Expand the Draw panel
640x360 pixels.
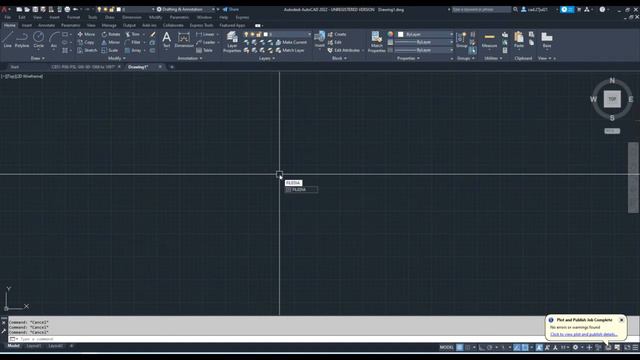tap(37, 58)
